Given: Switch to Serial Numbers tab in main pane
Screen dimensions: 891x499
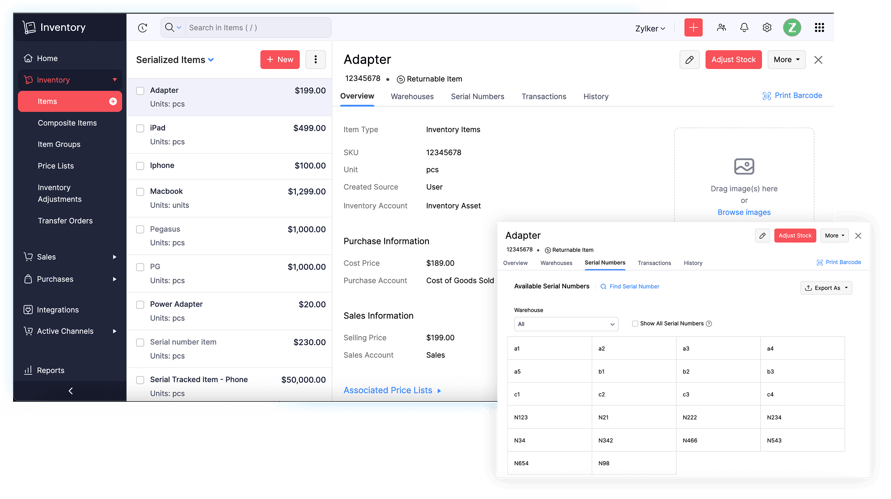Looking at the screenshot, I should click(x=477, y=97).
